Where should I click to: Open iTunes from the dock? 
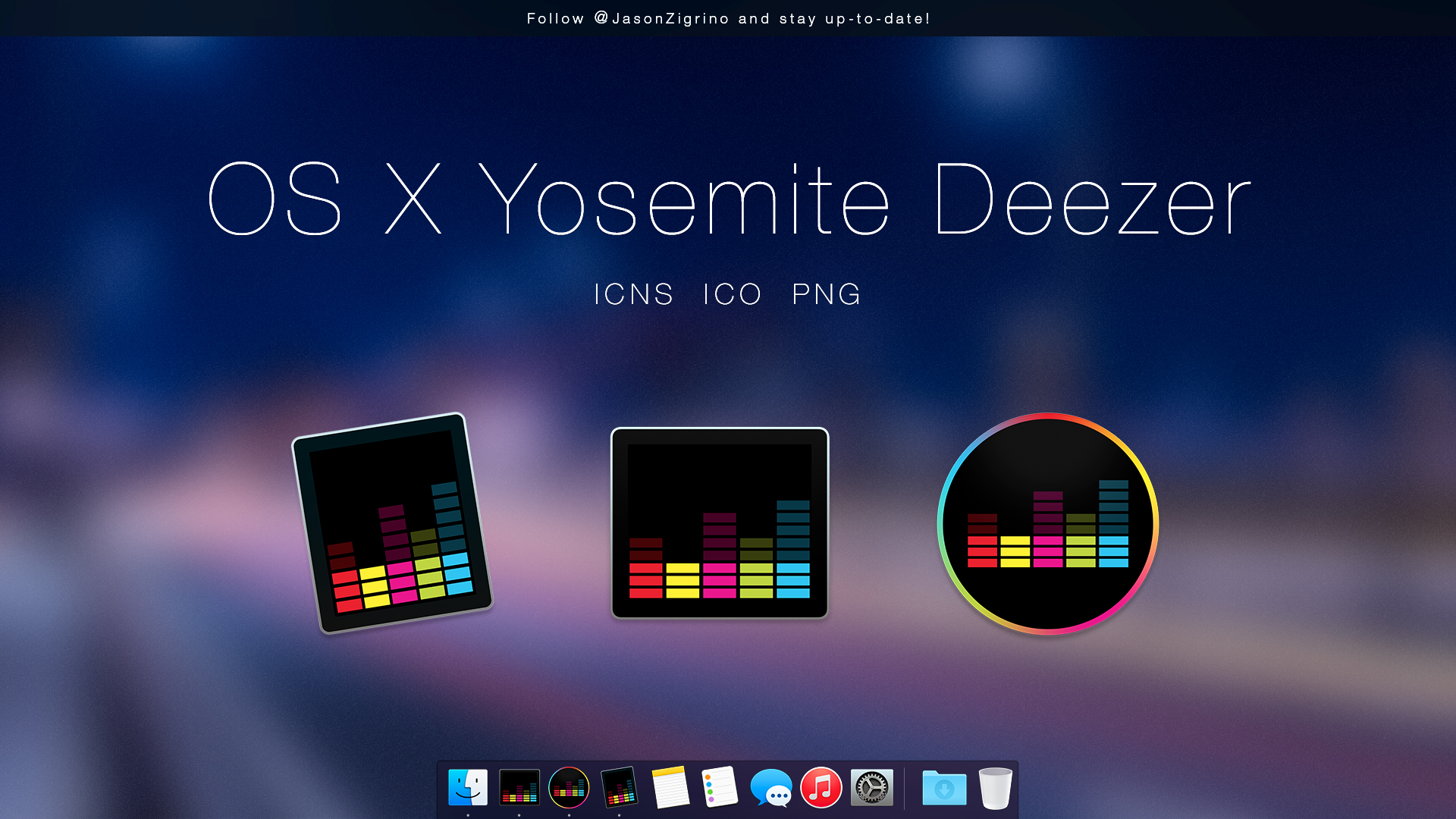tap(821, 787)
